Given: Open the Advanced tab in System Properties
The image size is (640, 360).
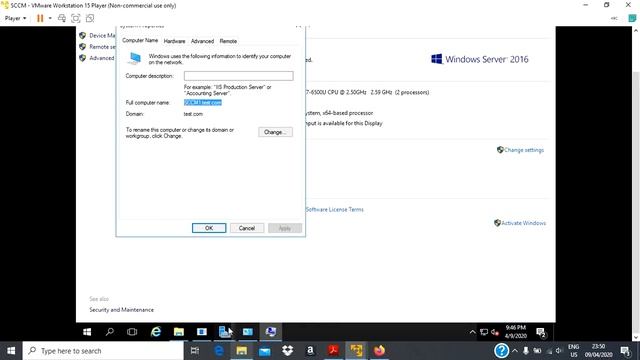Looking at the screenshot, I should tap(202, 41).
